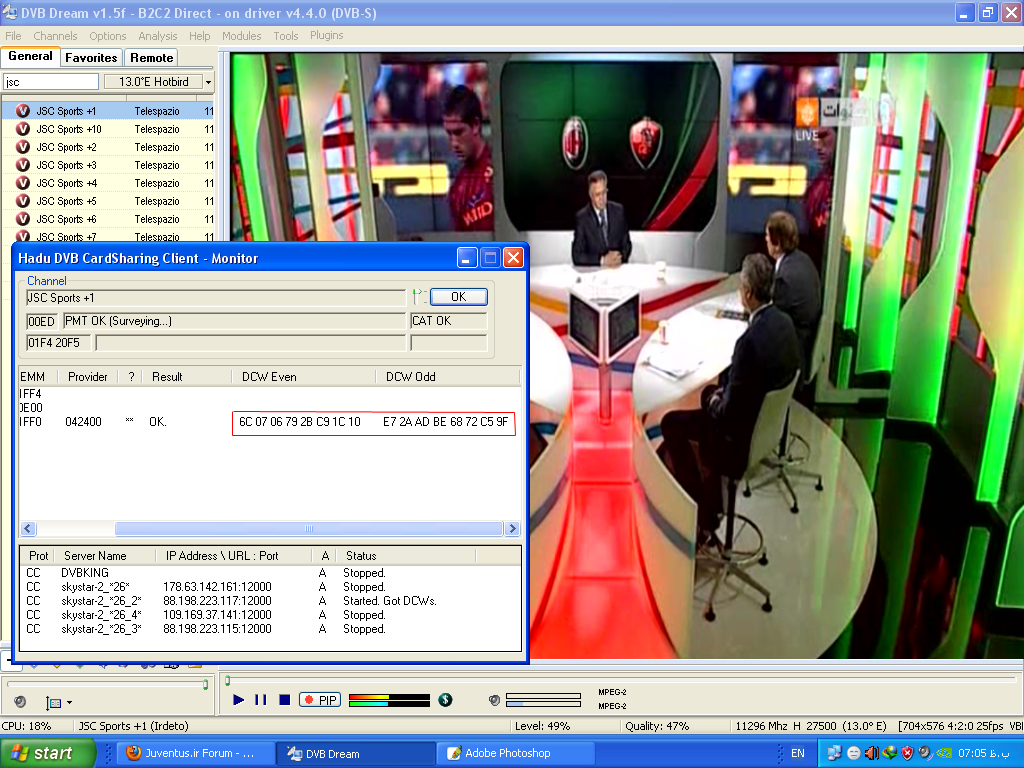Viewport: 1024px width, 768px height.
Task: Click the green dollar icon near signal meters
Action: (x=445, y=700)
